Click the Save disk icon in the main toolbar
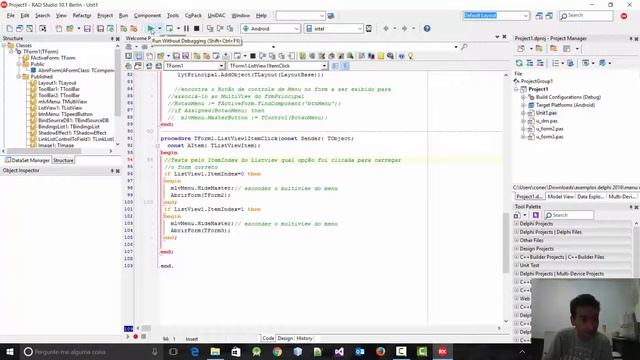This screenshot has height=360, width=640. 87,29
